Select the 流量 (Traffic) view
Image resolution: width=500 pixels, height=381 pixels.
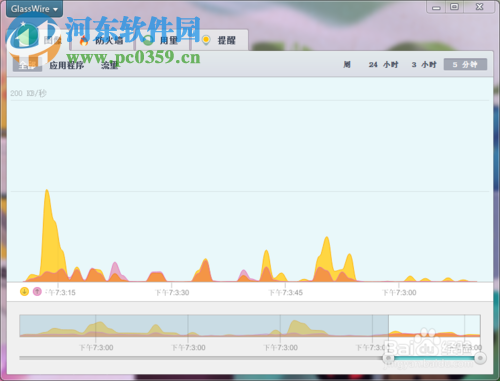point(109,65)
